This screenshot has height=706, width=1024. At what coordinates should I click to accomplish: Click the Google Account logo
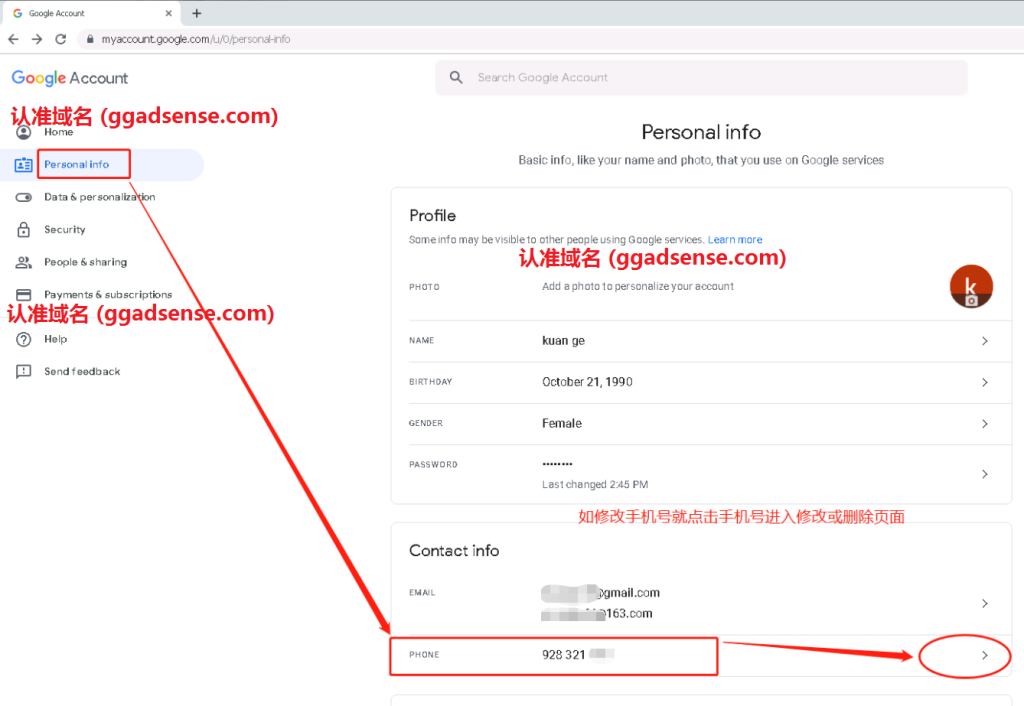70,78
